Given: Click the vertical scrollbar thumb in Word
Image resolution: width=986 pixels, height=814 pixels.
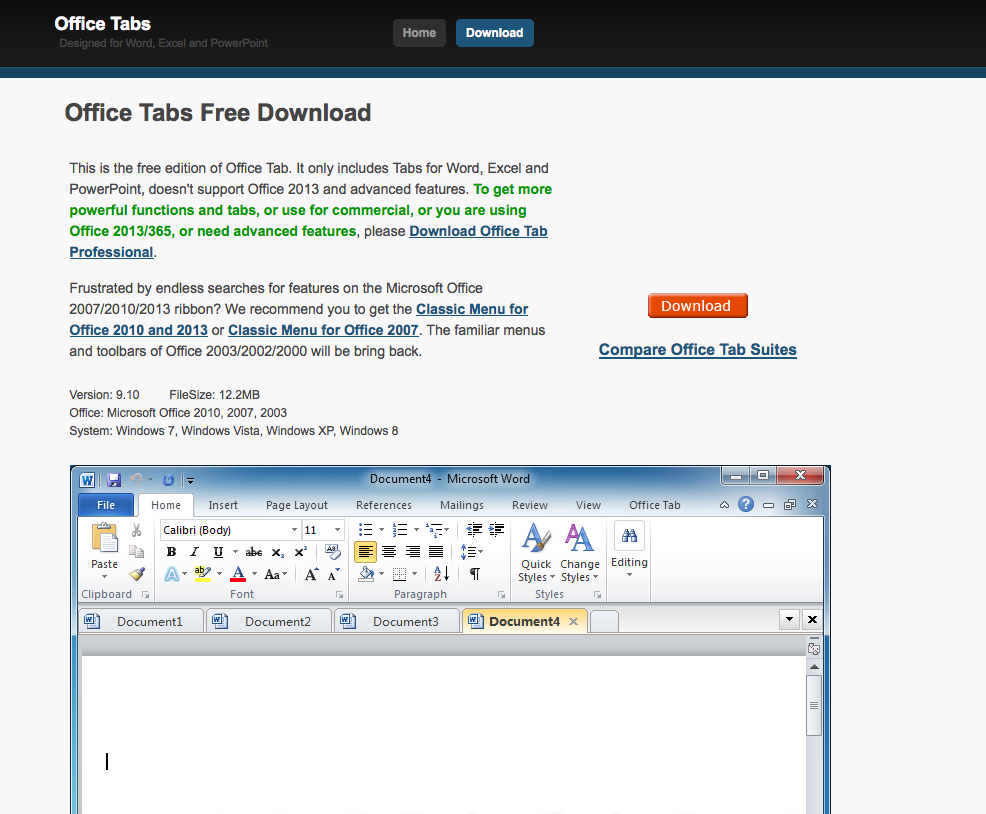Looking at the screenshot, I should point(814,705).
